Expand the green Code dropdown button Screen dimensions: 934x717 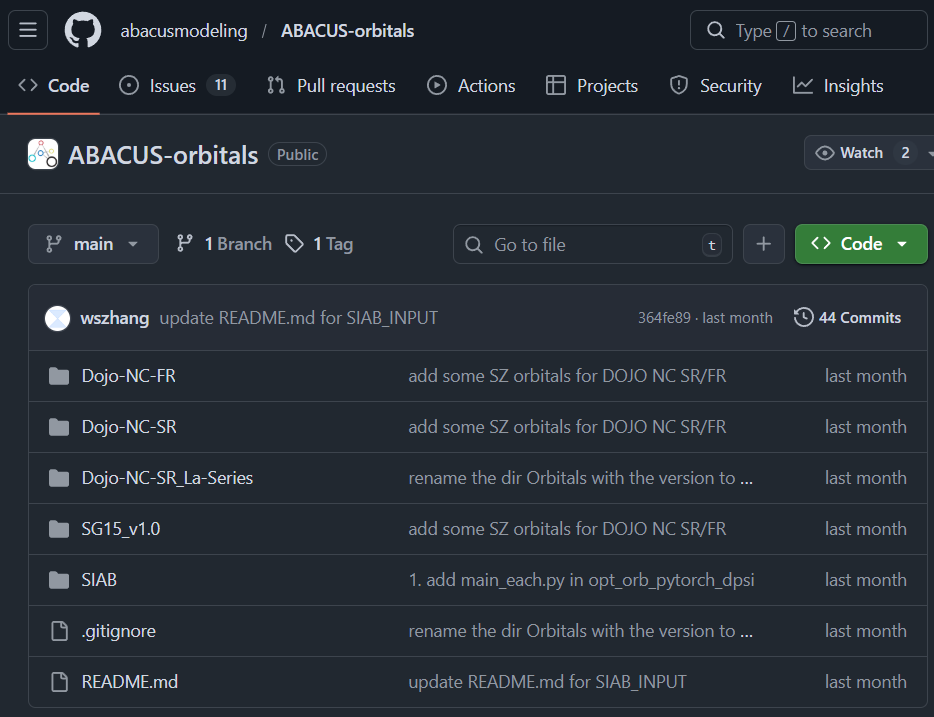(x=861, y=244)
